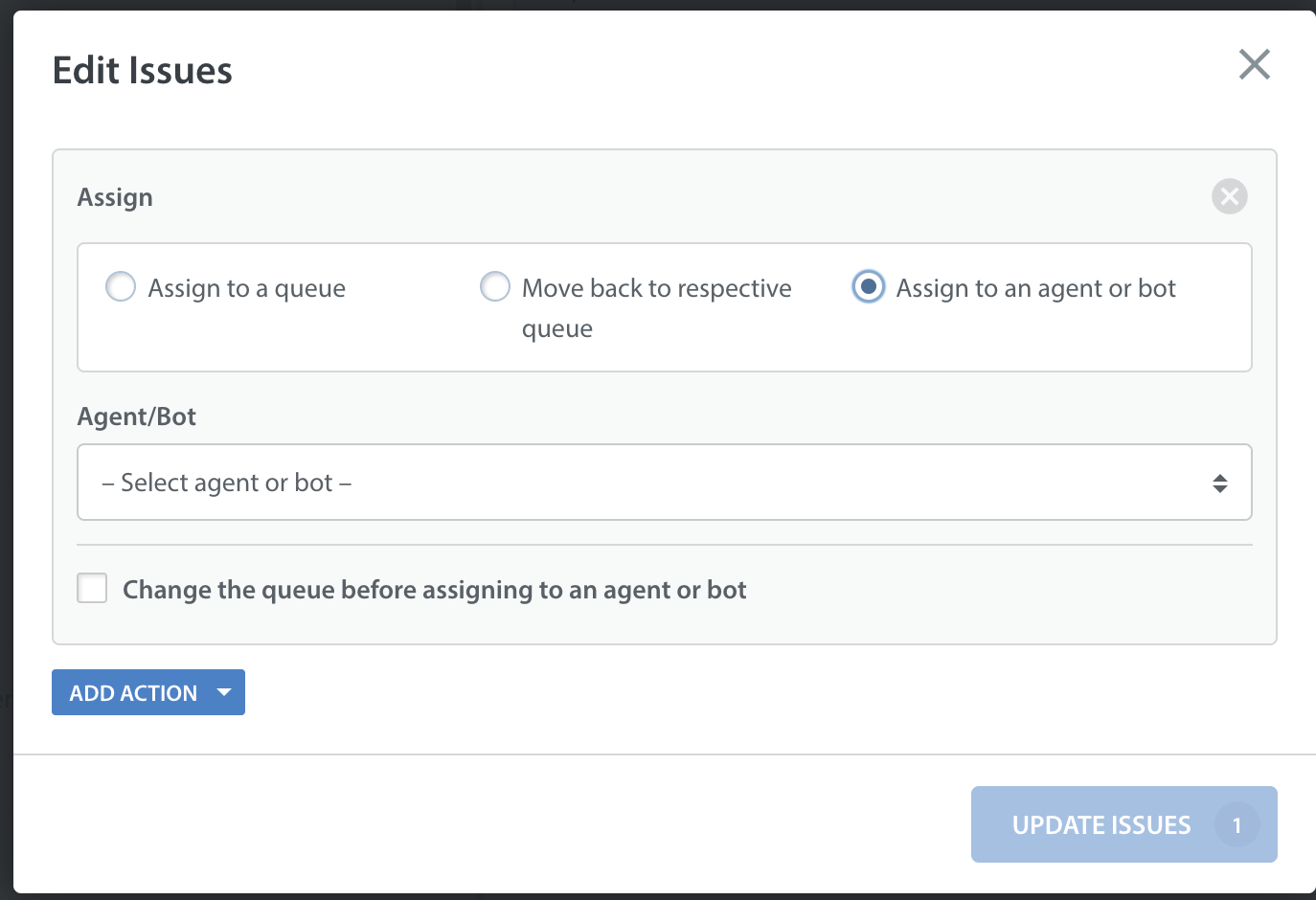The height and width of the screenshot is (900, 1316).
Task: Click the Assign section heading
Action: 115,197
